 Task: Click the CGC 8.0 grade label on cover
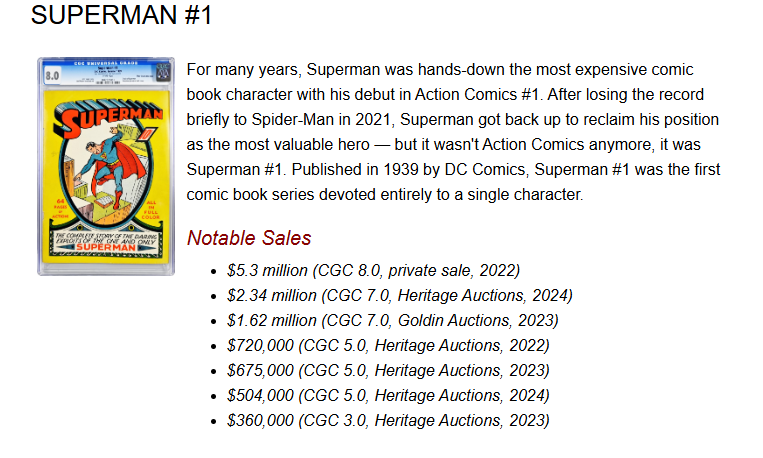(x=53, y=75)
